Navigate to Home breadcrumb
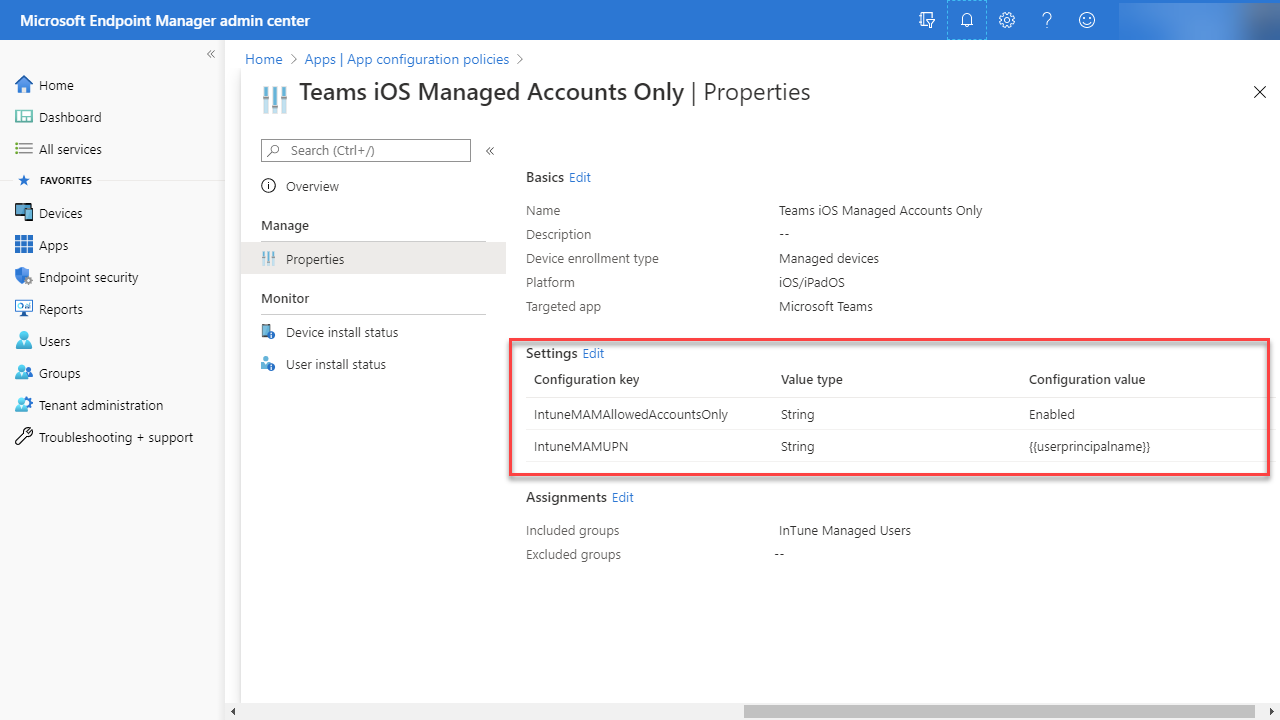This screenshot has height=720, width=1280. click(264, 59)
